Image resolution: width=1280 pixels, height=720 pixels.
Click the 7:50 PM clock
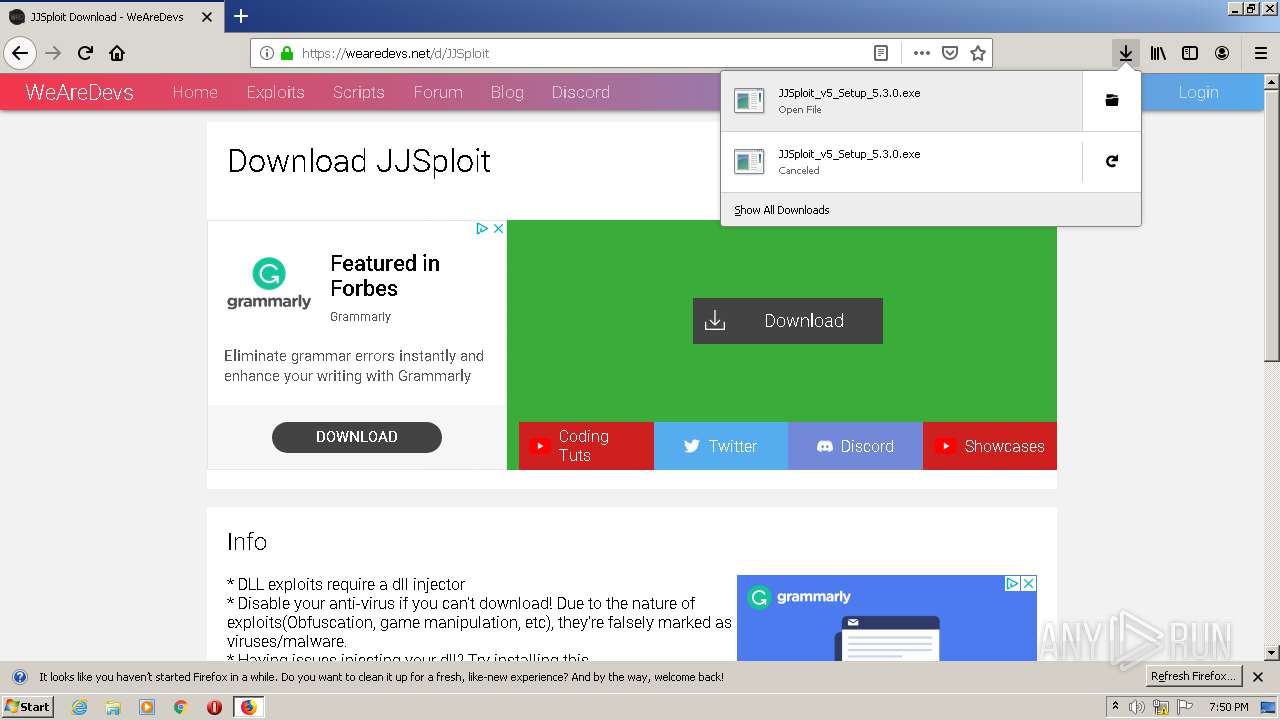pyautogui.click(x=1229, y=707)
